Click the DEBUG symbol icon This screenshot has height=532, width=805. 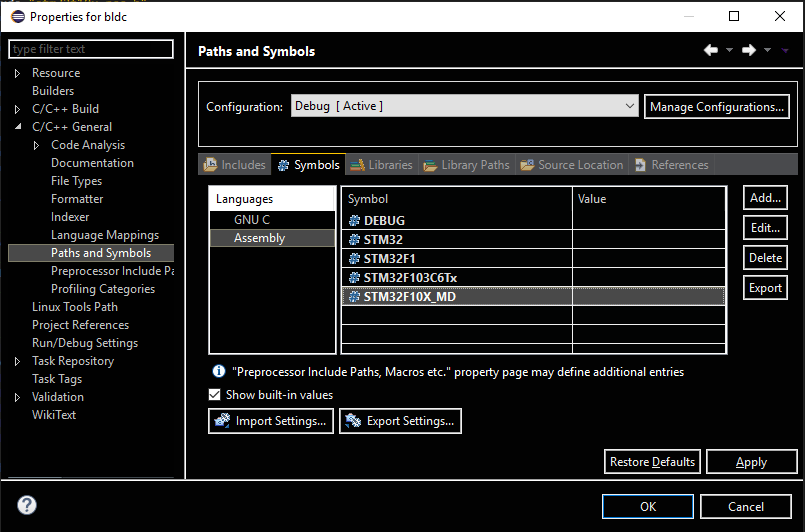[354, 220]
